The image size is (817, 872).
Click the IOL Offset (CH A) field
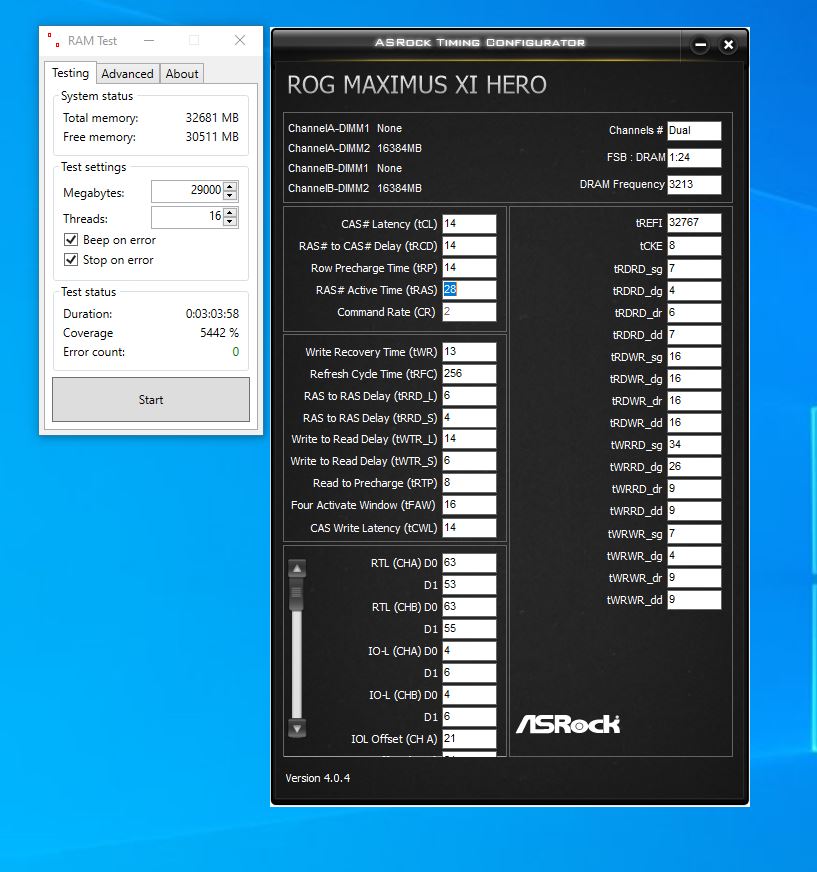tap(469, 739)
